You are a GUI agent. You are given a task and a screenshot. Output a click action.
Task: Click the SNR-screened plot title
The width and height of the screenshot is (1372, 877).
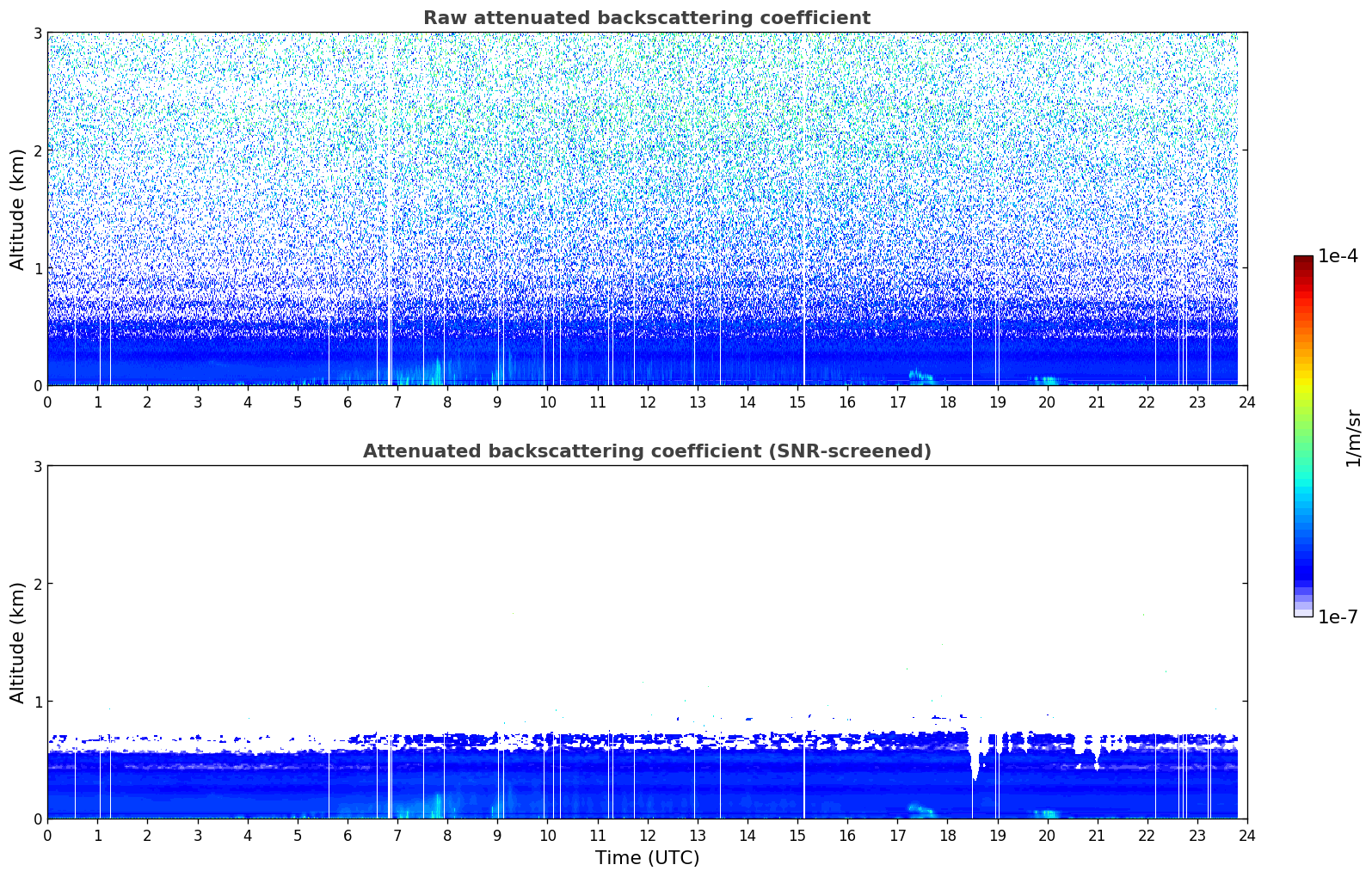click(646, 451)
